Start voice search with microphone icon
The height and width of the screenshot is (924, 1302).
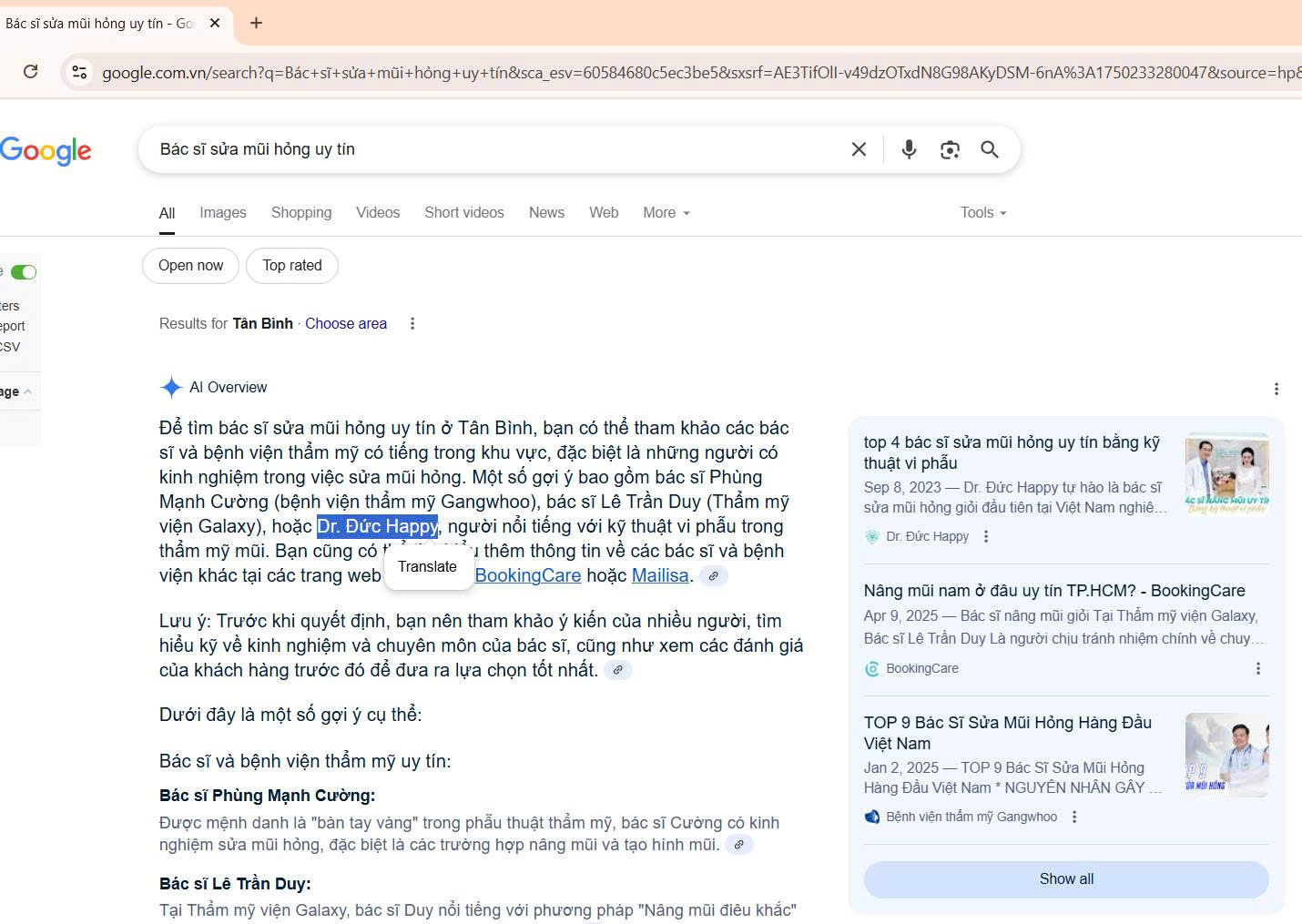point(909,149)
